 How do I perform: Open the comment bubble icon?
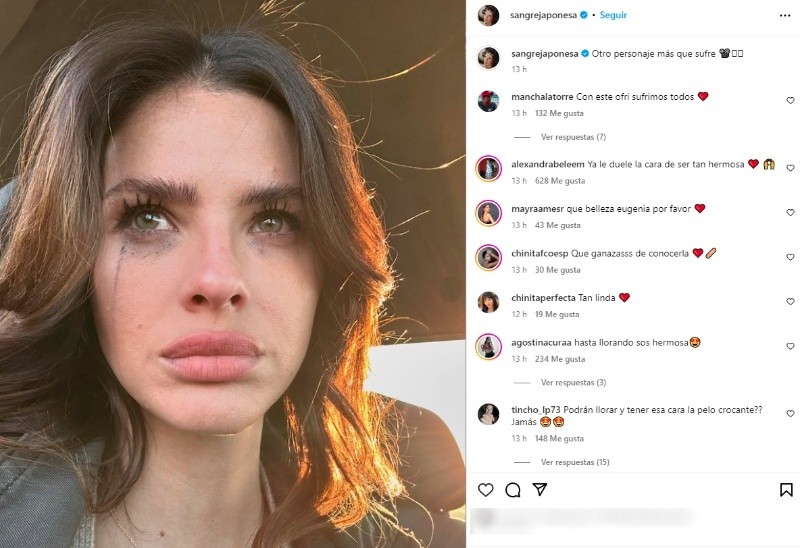pyautogui.click(x=513, y=490)
